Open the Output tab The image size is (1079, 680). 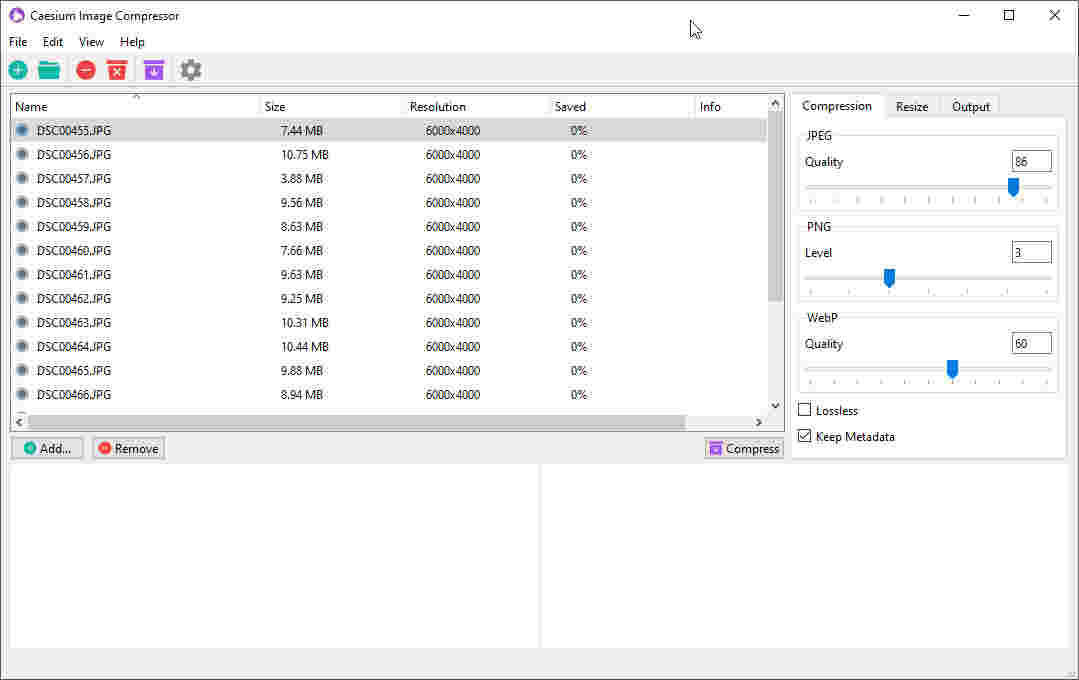tap(969, 105)
